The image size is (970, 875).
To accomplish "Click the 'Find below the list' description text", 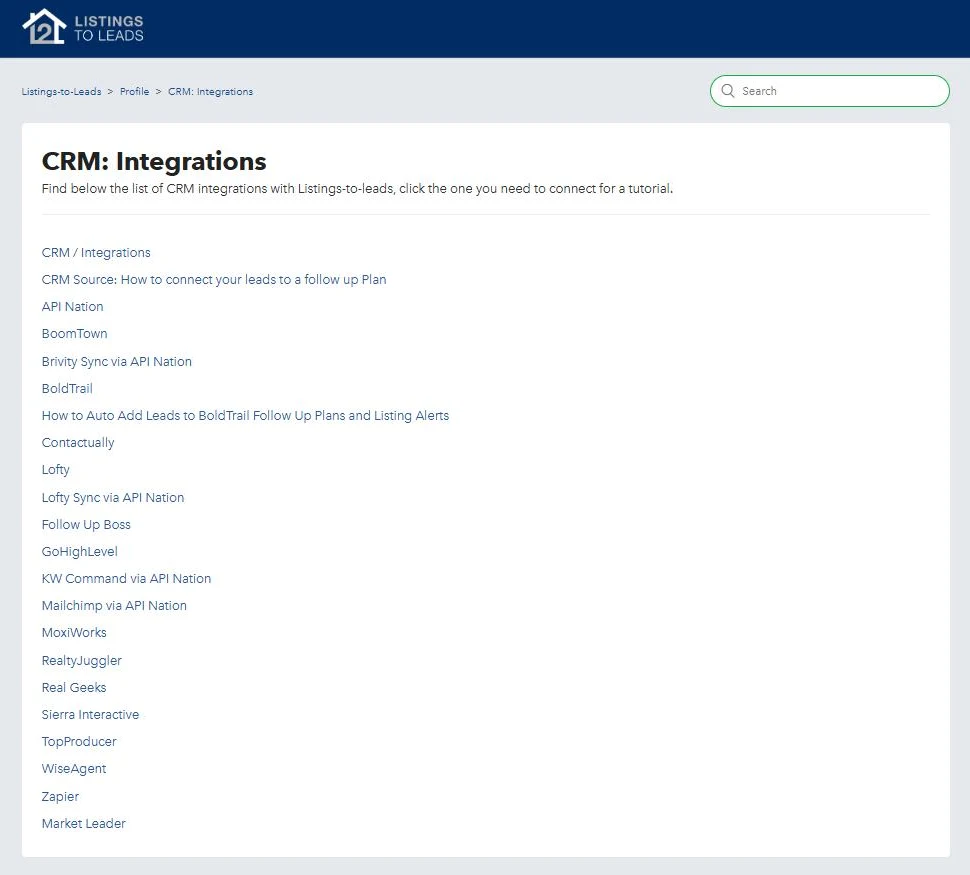I will [x=357, y=189].
